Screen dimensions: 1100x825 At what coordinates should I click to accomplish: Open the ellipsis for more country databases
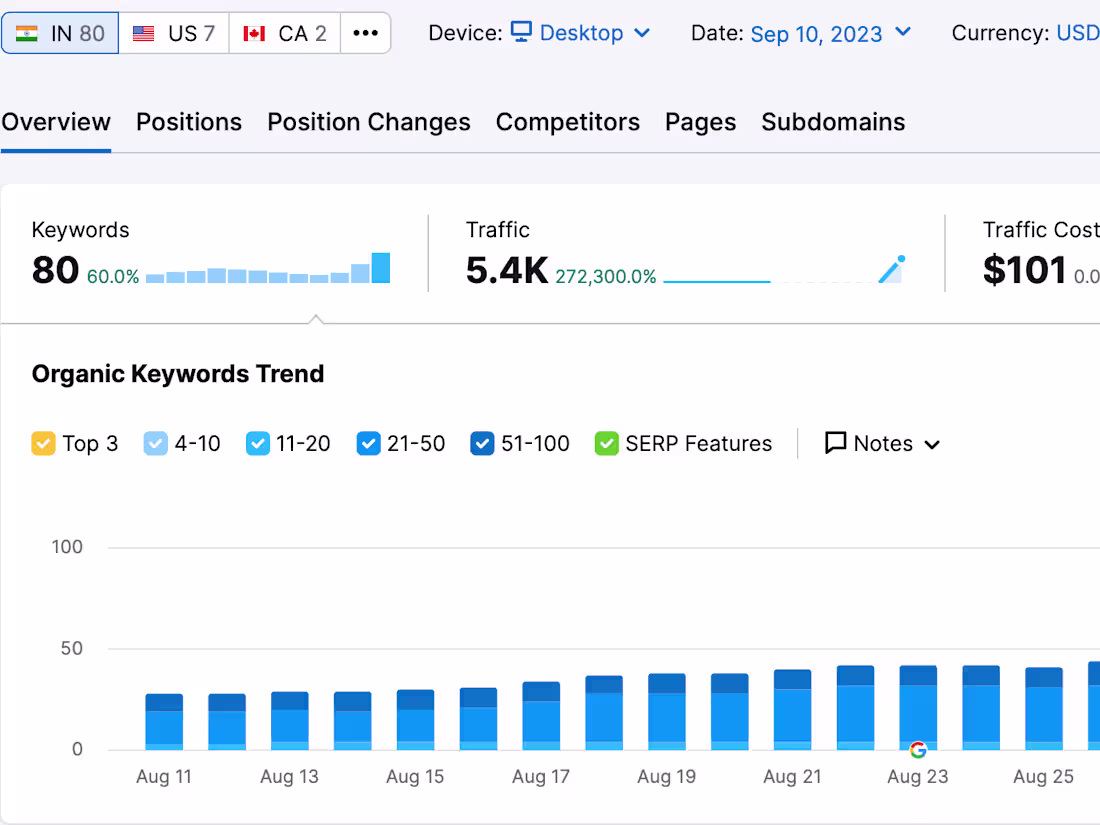pyautogui.click(x=365, y=32)
